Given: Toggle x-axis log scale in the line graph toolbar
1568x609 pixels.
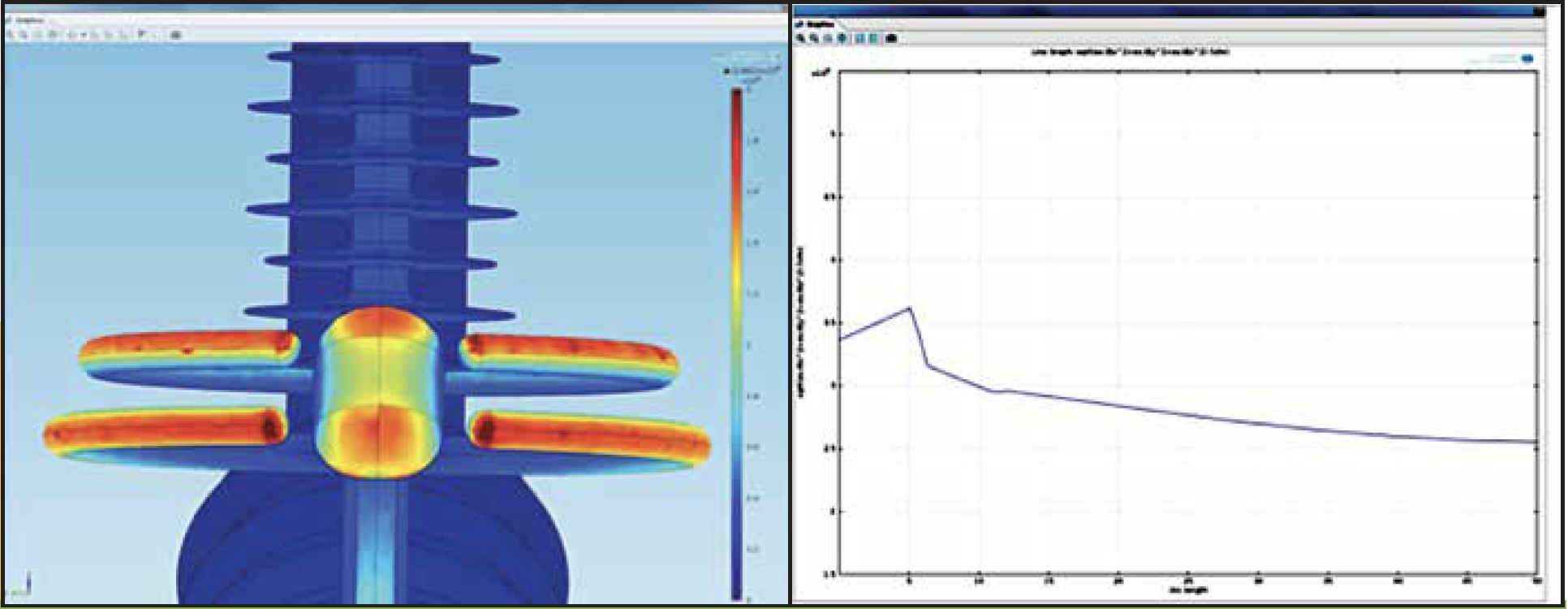Looking at the screenshot, I should pyautogui.click(x=860, y=38).
